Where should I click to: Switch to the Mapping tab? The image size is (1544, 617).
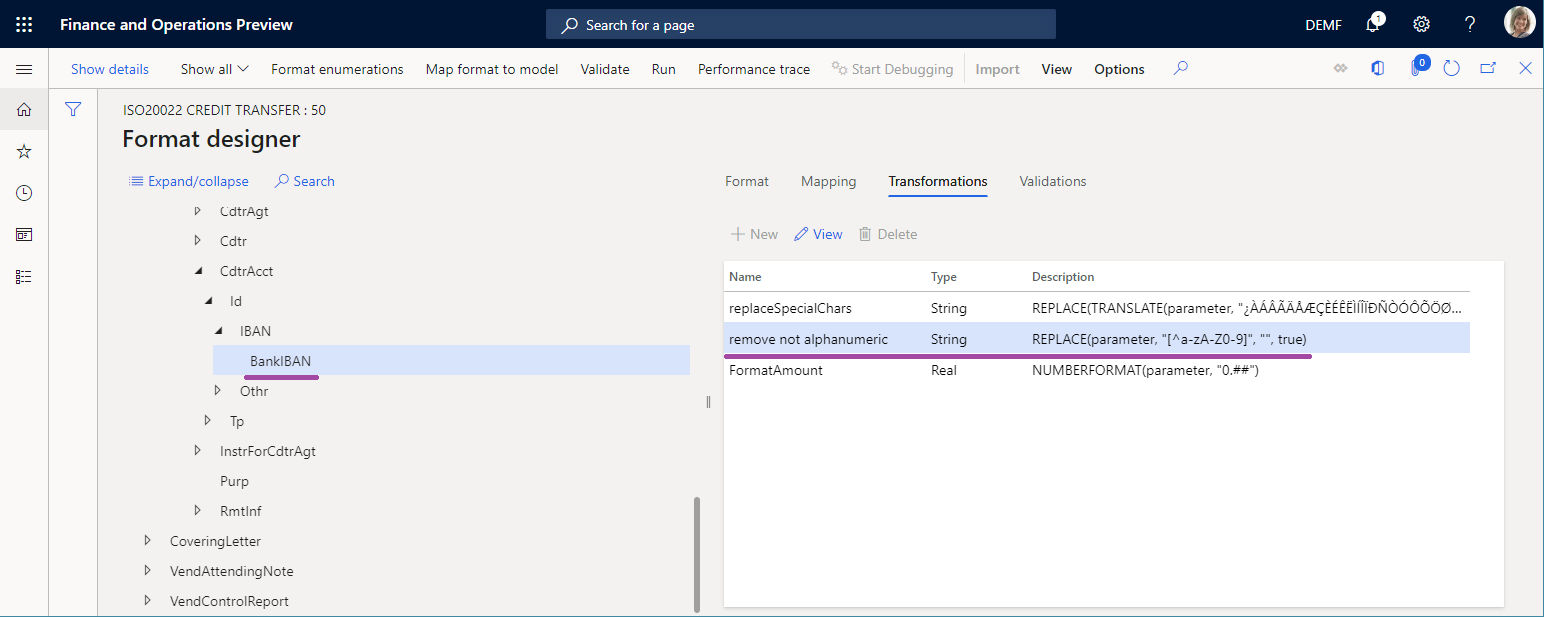[x=828, y=181]
